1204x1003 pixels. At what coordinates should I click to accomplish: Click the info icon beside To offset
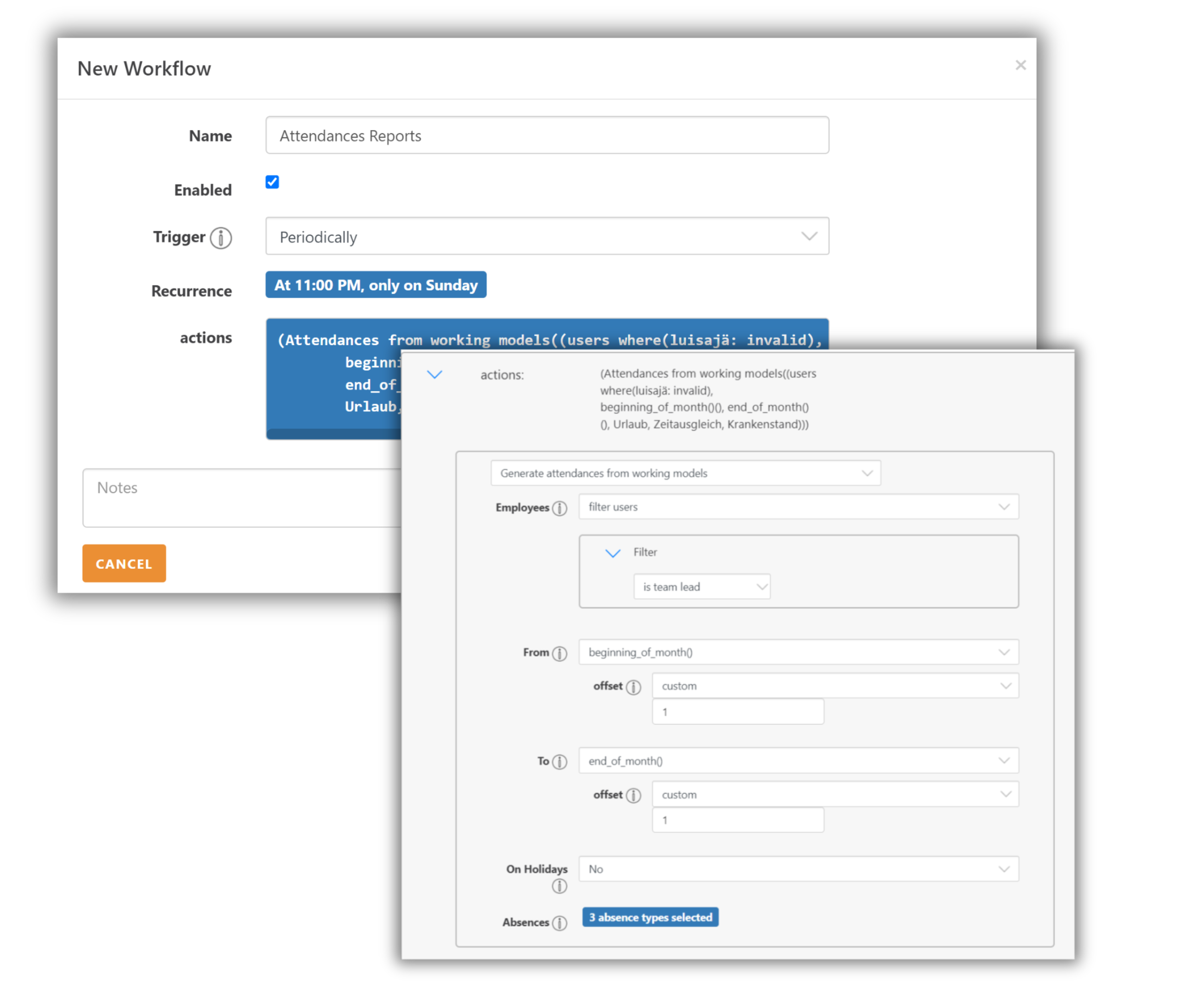[633, 795]
